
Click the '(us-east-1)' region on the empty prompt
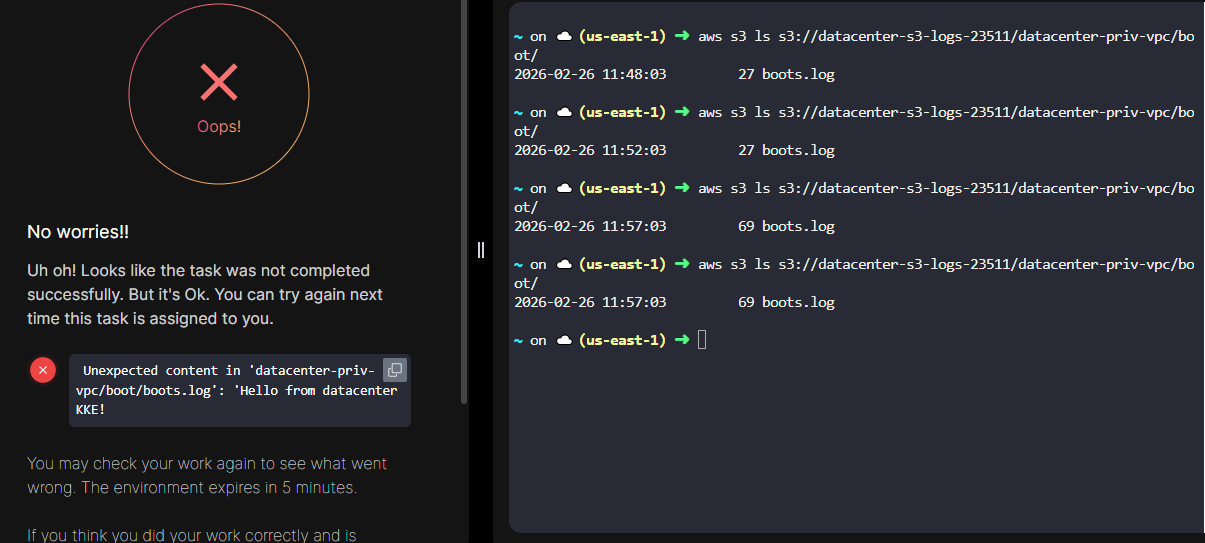coord(621,340)
